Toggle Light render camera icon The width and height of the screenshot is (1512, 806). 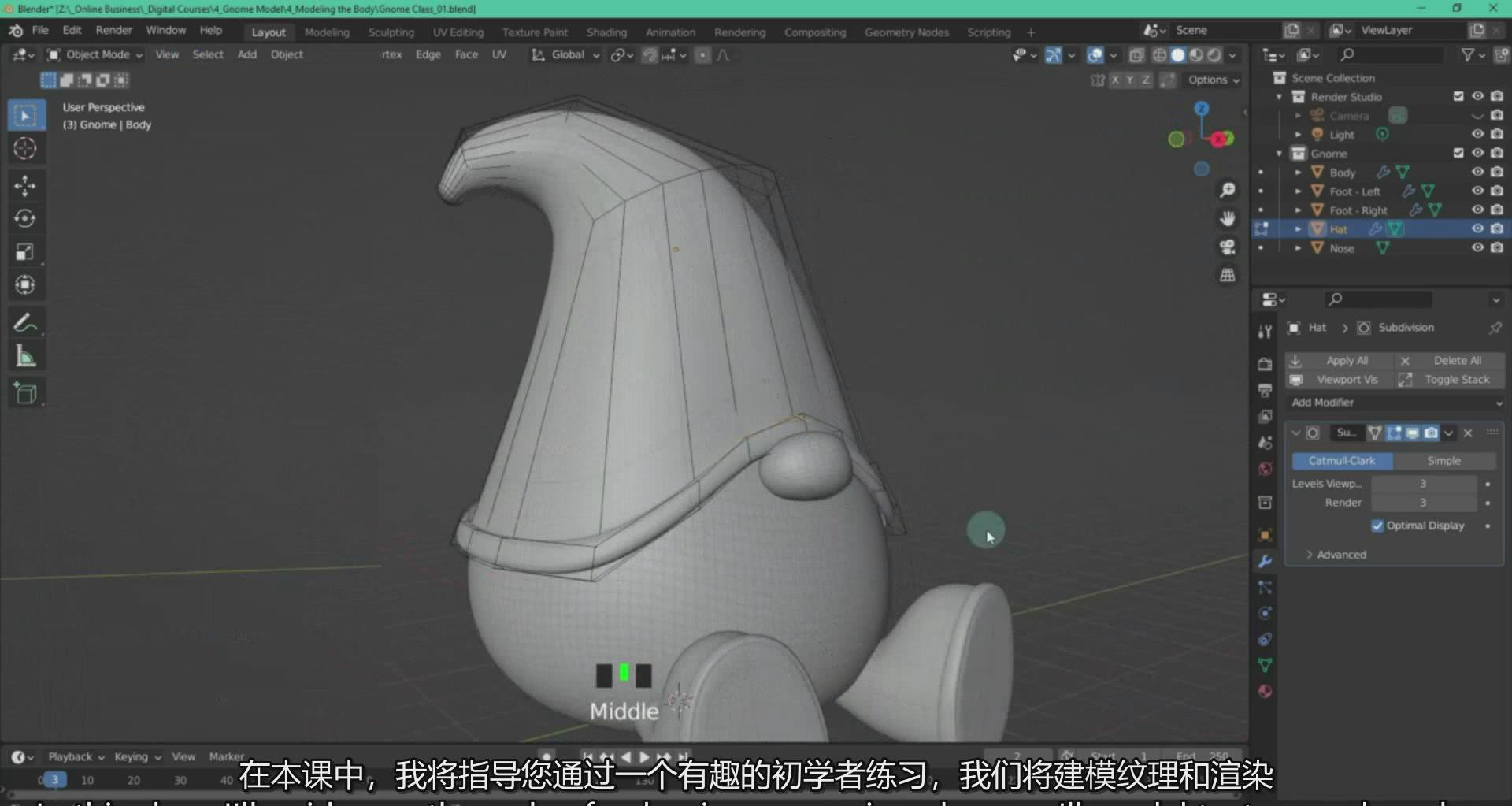(1496, 134)
